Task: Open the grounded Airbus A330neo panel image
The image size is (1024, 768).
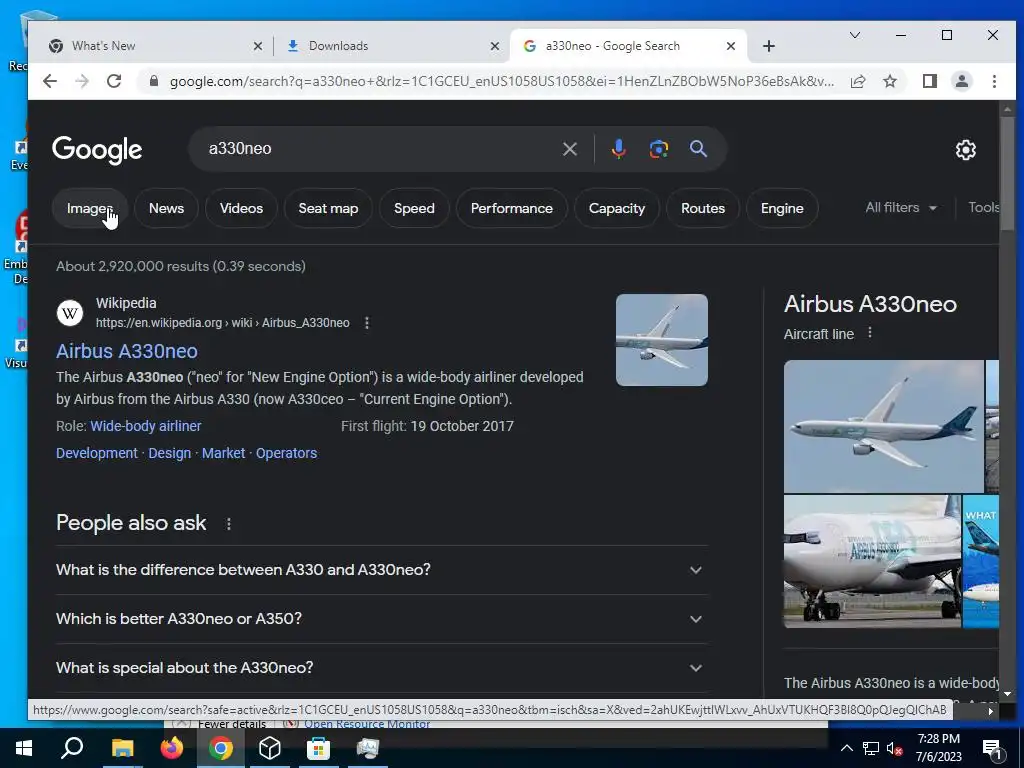Action: tap(872, 562)
